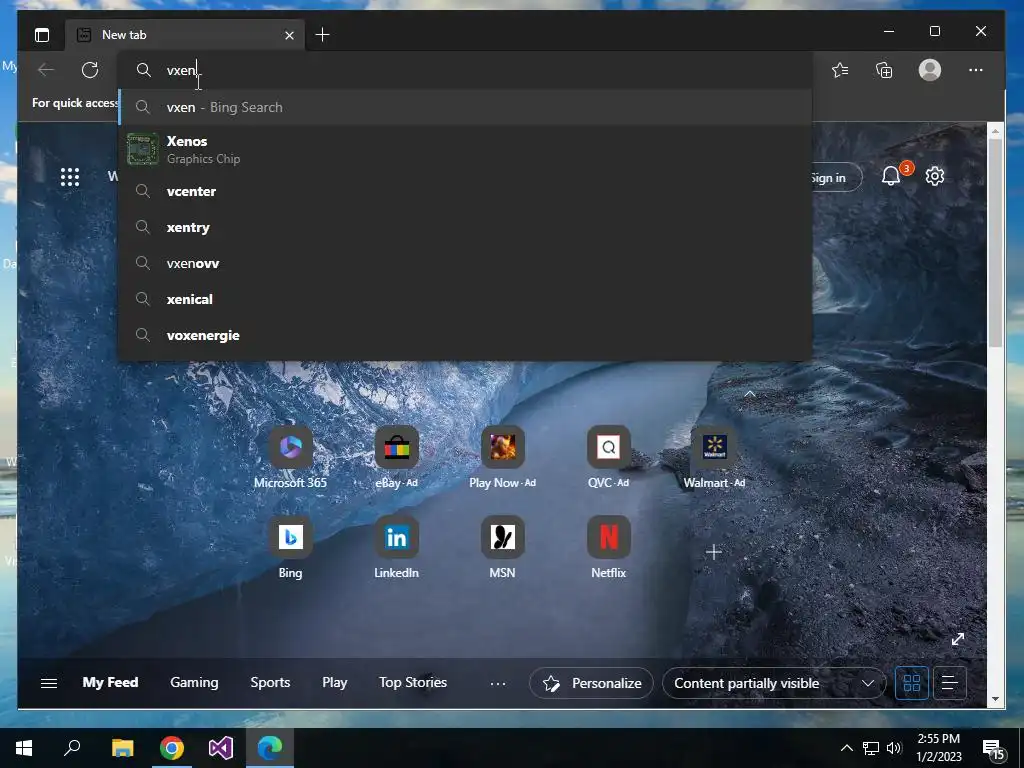Choose the xenical suggestion
1024x768 pixels.
click(x=465, y=299)
